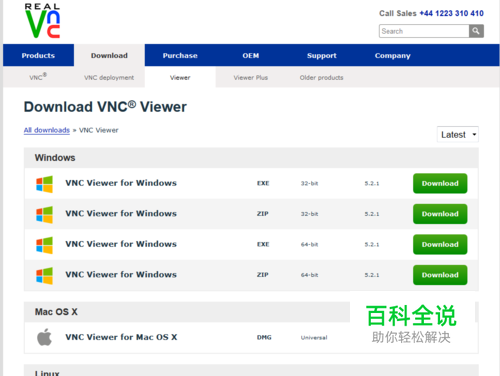Open the Purchase menu
The height and width of the screenshot is (376, 500).
[x=180, y=55]
